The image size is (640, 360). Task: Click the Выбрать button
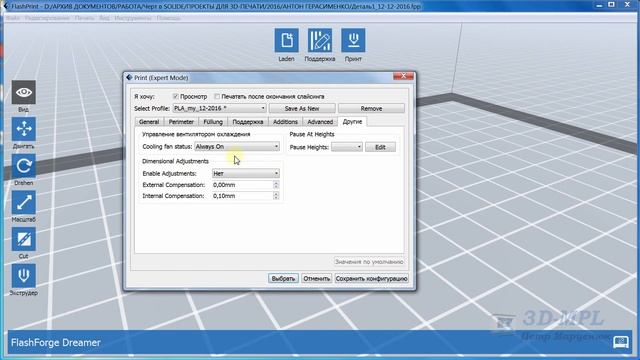coord(283,278)
